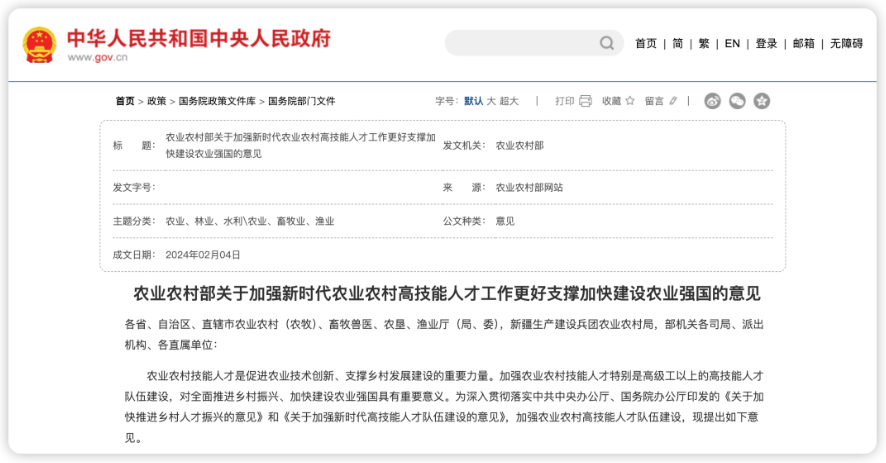
Task: Share to Qzone star icon
Action: click(762, 101)
